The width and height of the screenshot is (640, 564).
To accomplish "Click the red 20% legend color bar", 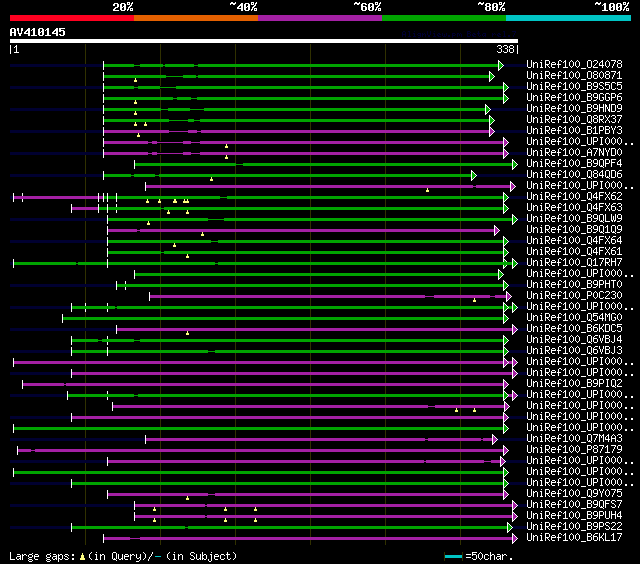I will pyautogui.click(x=72, y=18).
